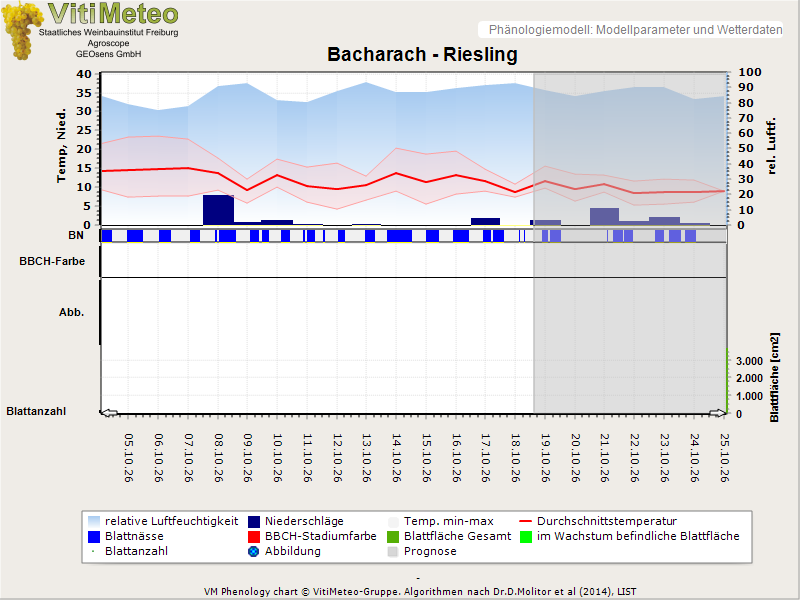Click the blue Blattnässe legend swatch

pos(94,537)
